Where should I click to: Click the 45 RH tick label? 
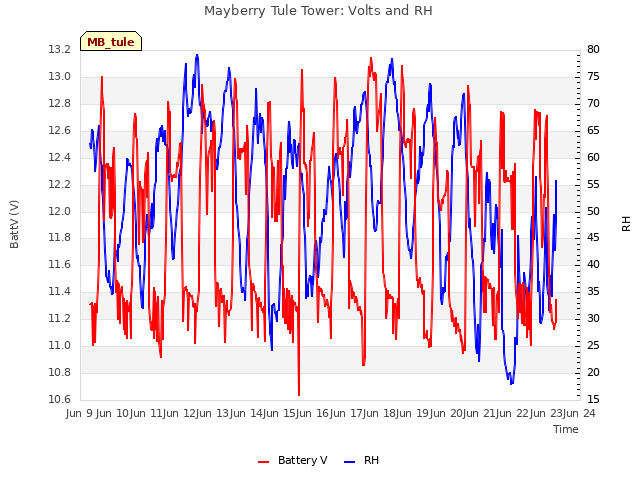[x=593, y=238]
